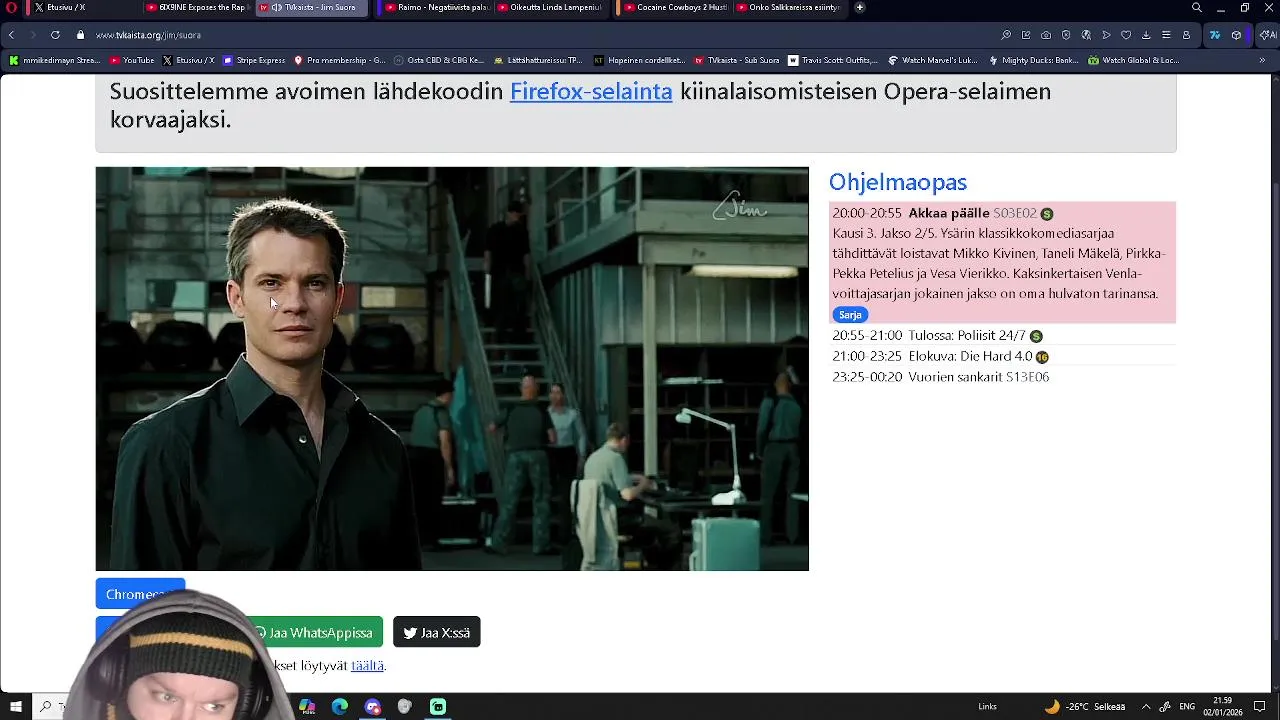
Task: Select the 20:00-20:55 Akkaa päälle program entry
Action: click(1002, 263)
